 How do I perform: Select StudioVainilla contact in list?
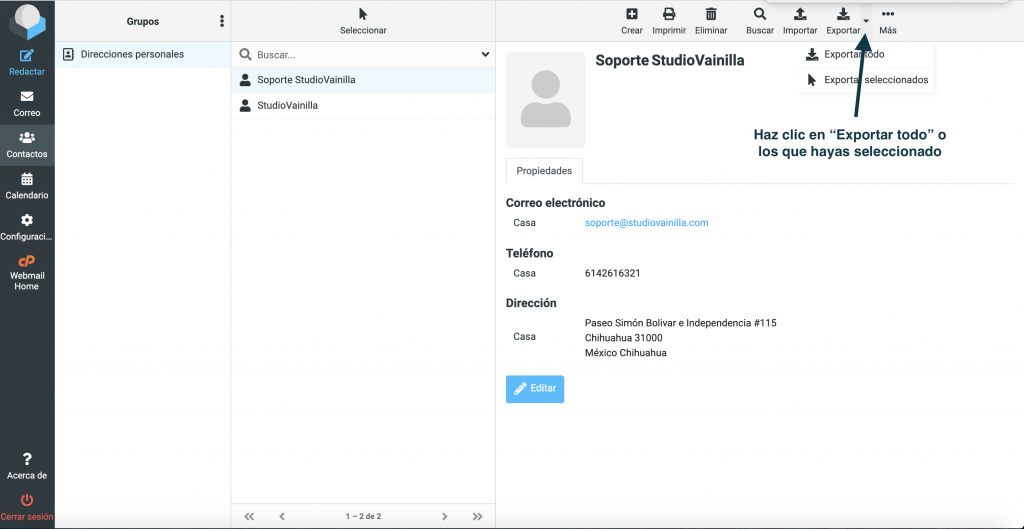287,105
